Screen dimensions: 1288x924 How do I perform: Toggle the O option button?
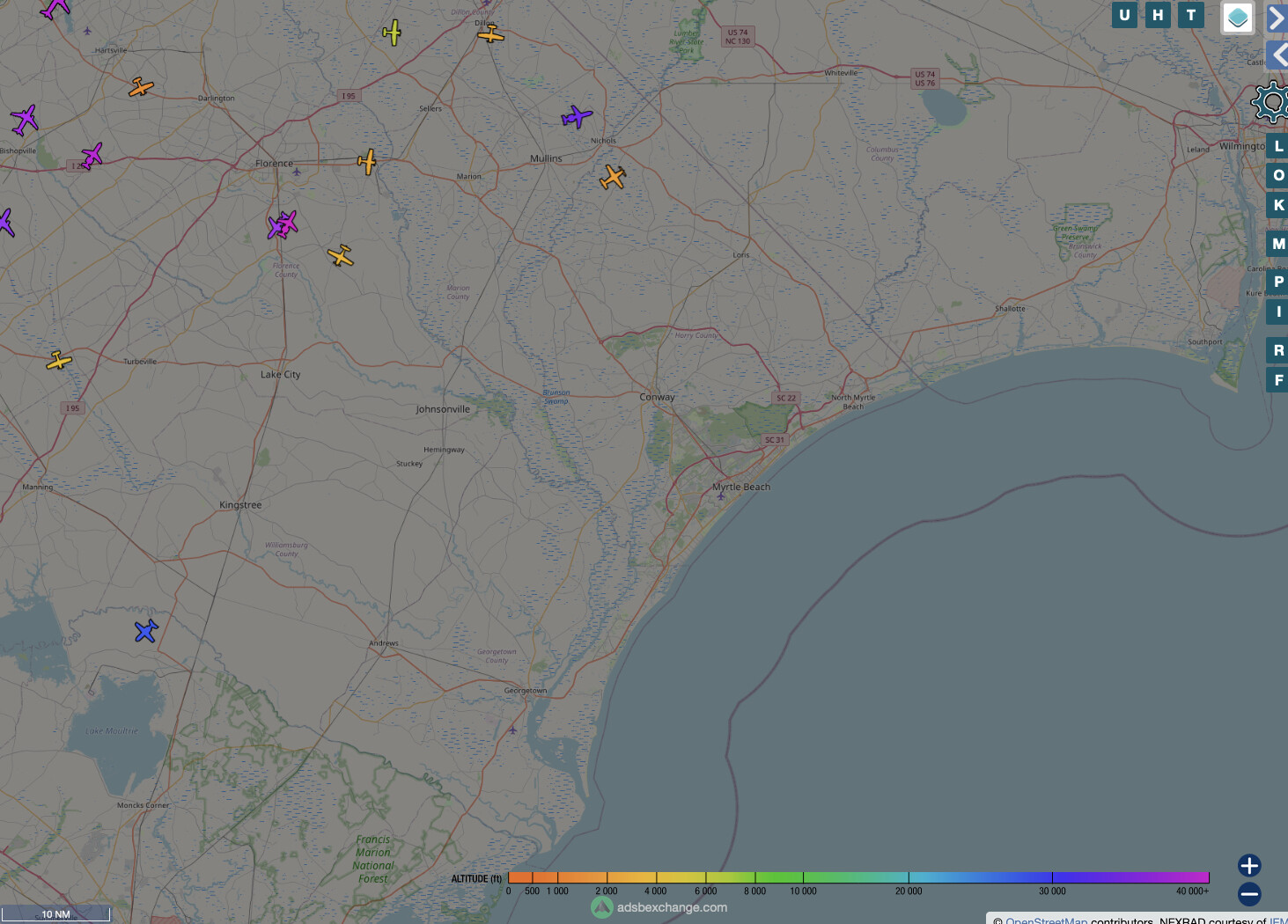pyautogui.click(x=1277, y=175)
